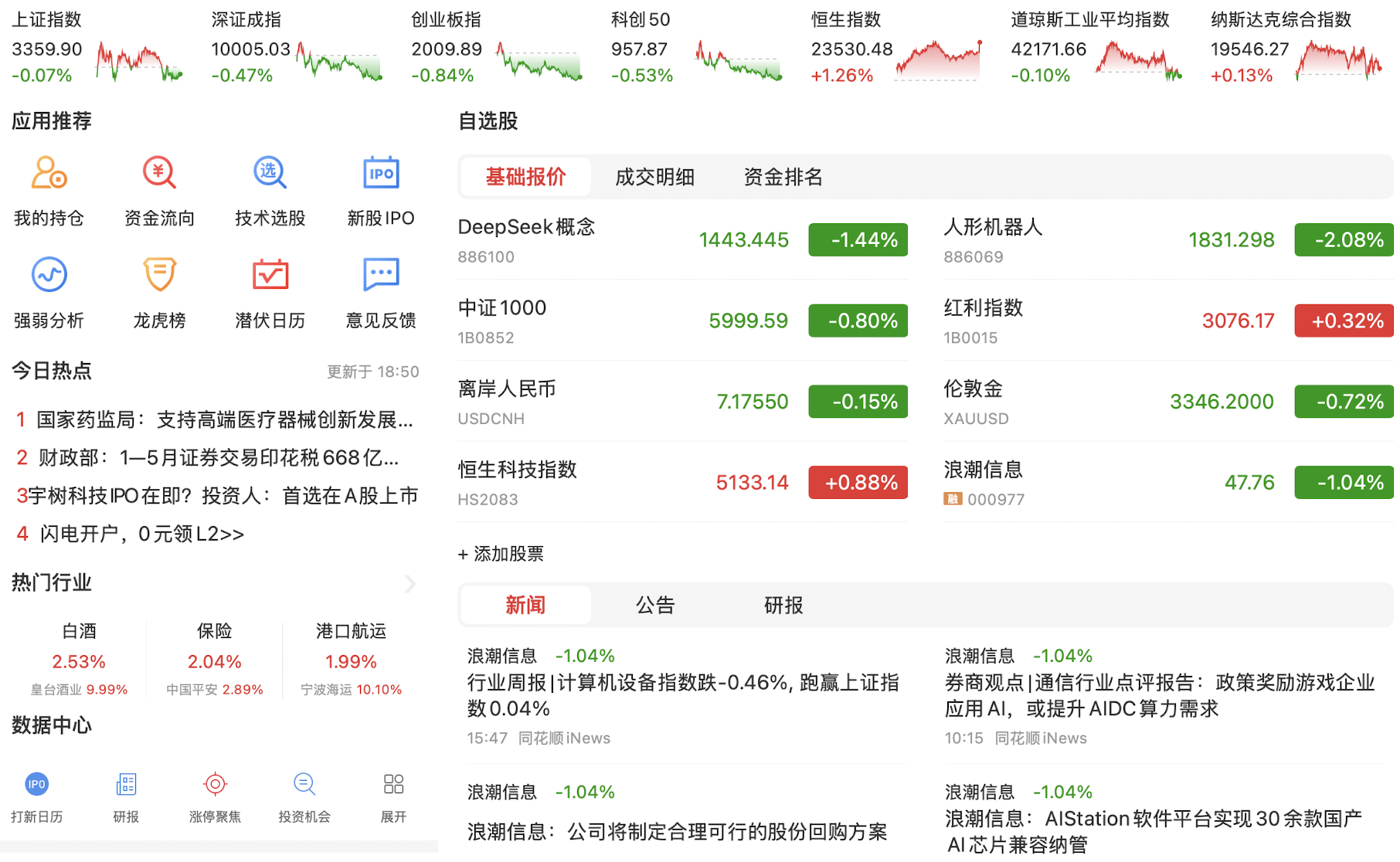The height and width of the screenshot is (862, 1400).
Task: Open the 伦敦金 XAUUSD row
Action: click(x=1168, y=402)
